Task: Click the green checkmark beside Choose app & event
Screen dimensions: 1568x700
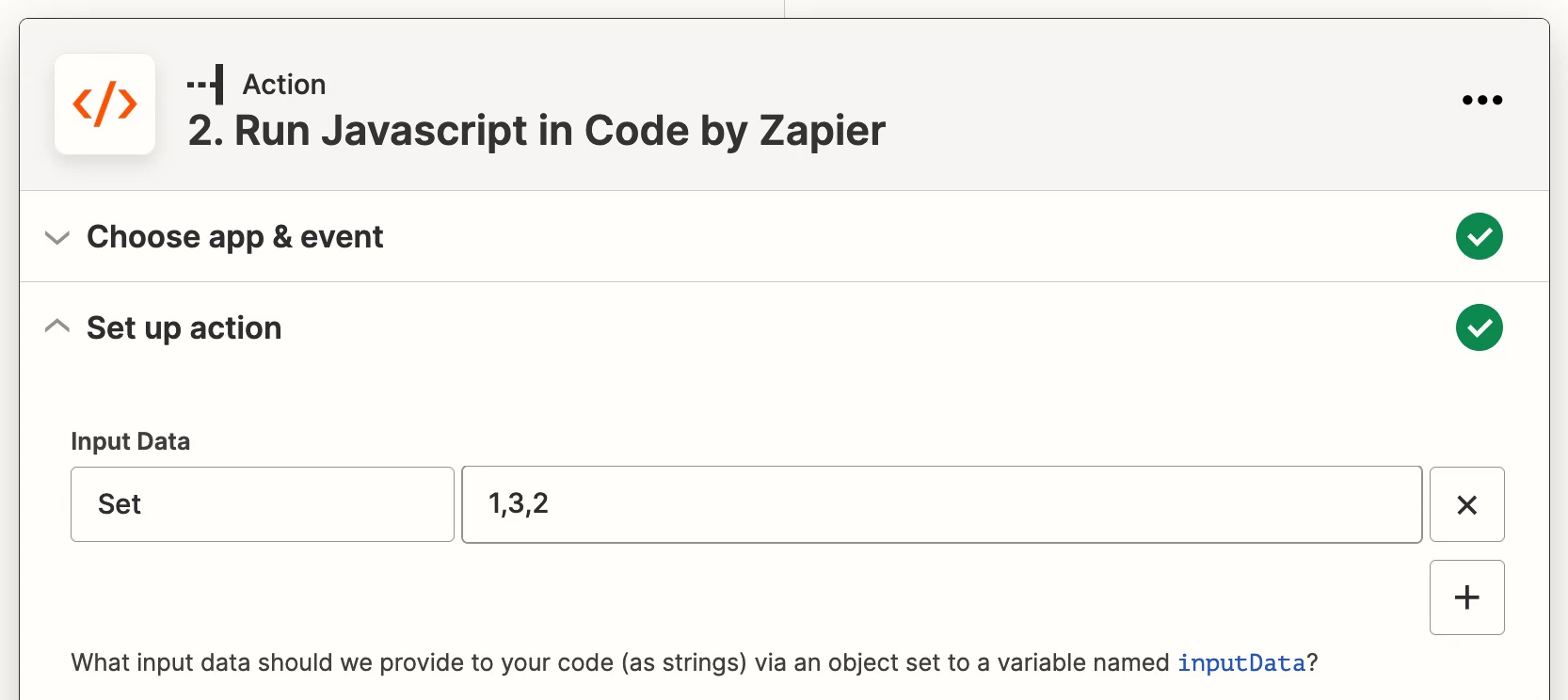Action: pyautogui.click(x=1480, y=236)
